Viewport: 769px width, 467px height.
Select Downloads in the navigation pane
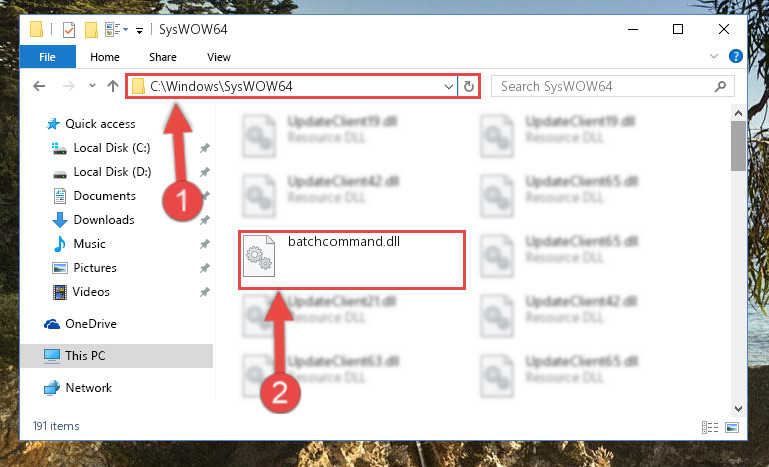(104, 220)
